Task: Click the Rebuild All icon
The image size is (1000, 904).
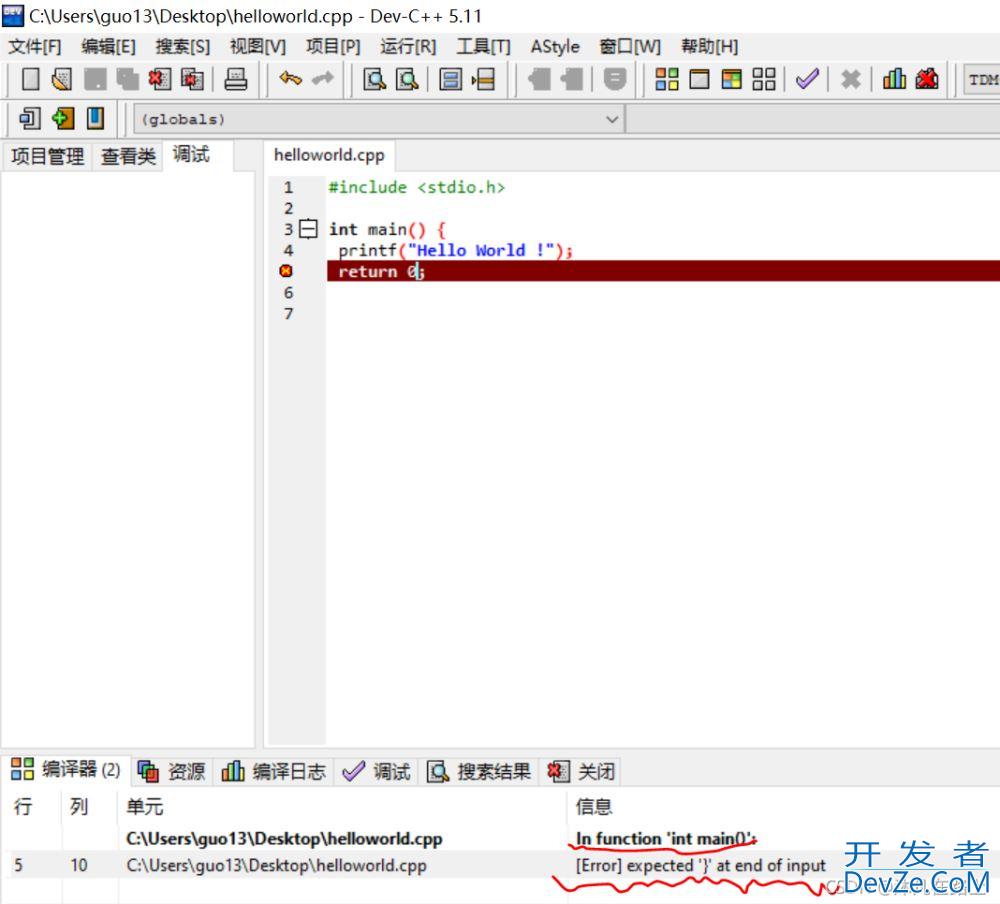Action: [x=763, y=79]
